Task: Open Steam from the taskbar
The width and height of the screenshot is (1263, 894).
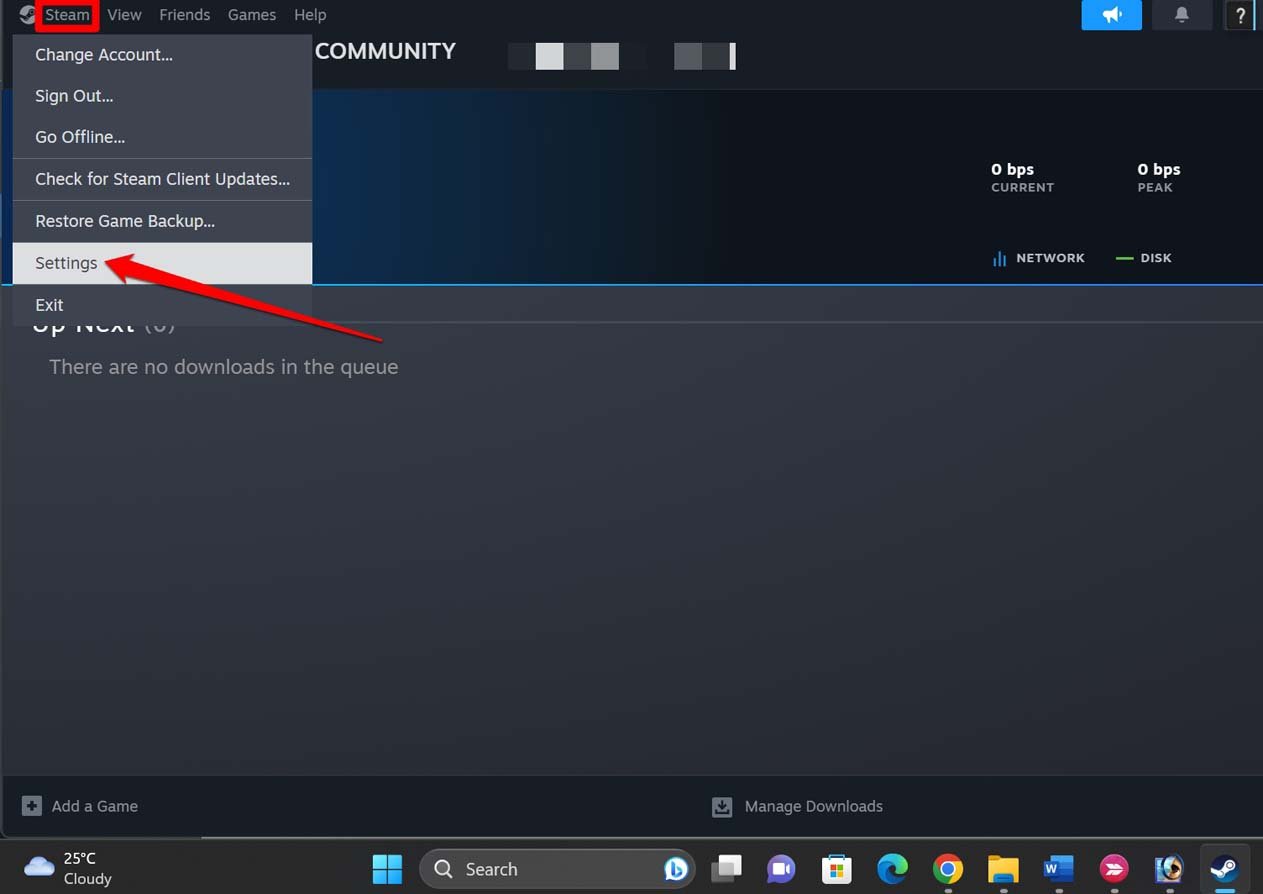Action: 1223,868
